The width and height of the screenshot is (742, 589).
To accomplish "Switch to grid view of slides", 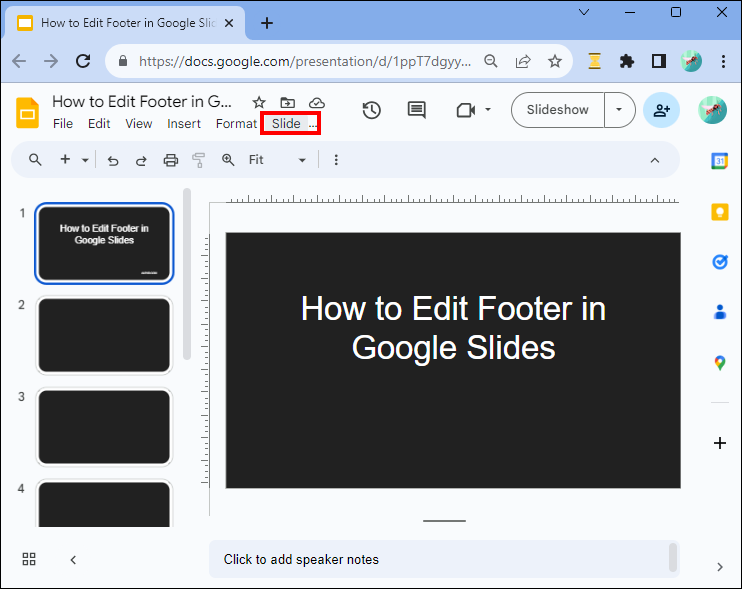I will pyautogui.click(x=29, y=560).
